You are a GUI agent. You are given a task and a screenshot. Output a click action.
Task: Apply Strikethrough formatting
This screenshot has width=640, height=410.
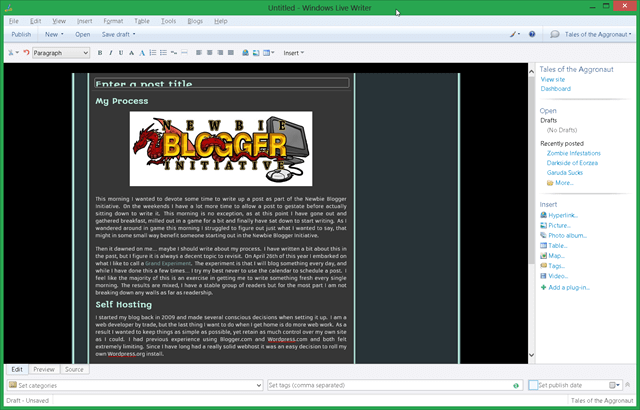pyautogui.click(x=131, y=53)
